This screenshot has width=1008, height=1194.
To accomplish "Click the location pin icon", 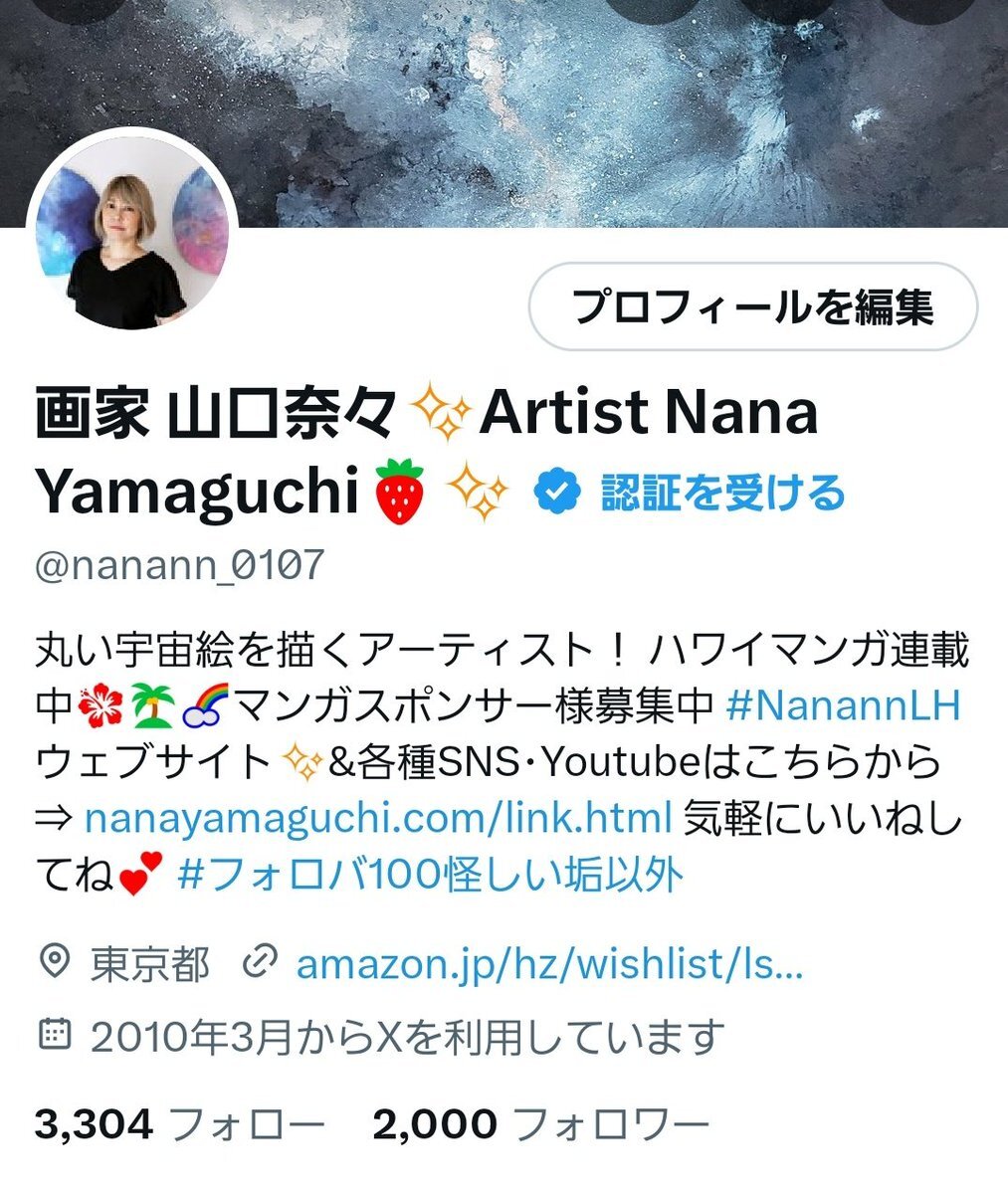I will click(x=54, y=962).
